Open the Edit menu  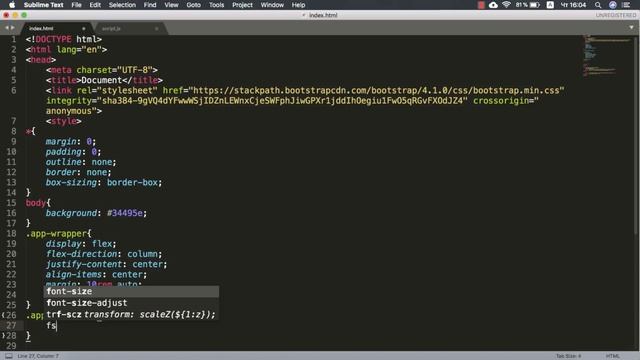click(95, 5)
